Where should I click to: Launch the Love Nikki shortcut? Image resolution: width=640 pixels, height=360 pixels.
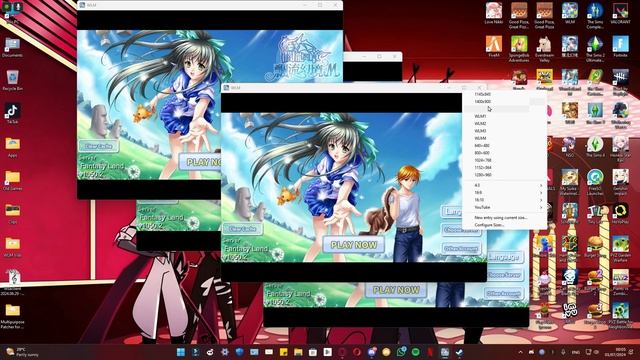pos(493,13)
